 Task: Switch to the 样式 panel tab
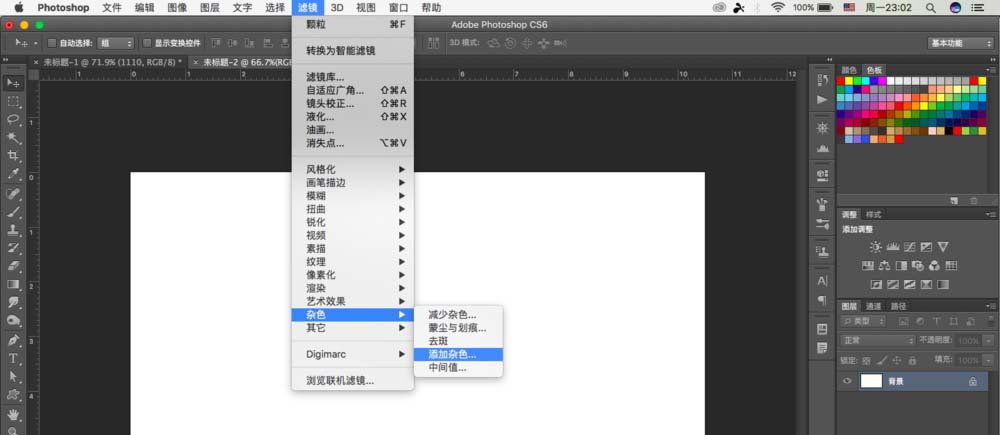tap(873, 214)
